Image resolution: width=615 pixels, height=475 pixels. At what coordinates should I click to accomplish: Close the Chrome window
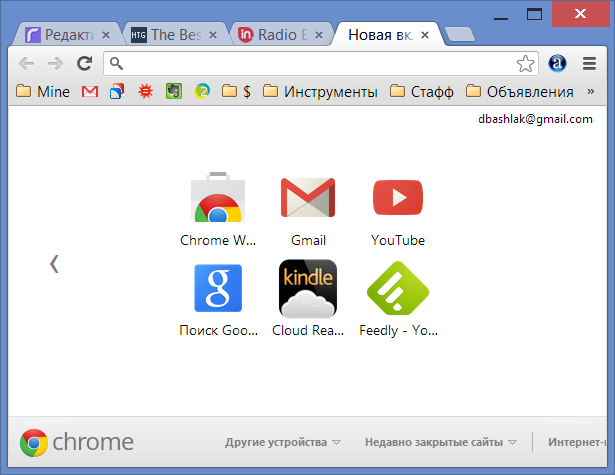581,14
